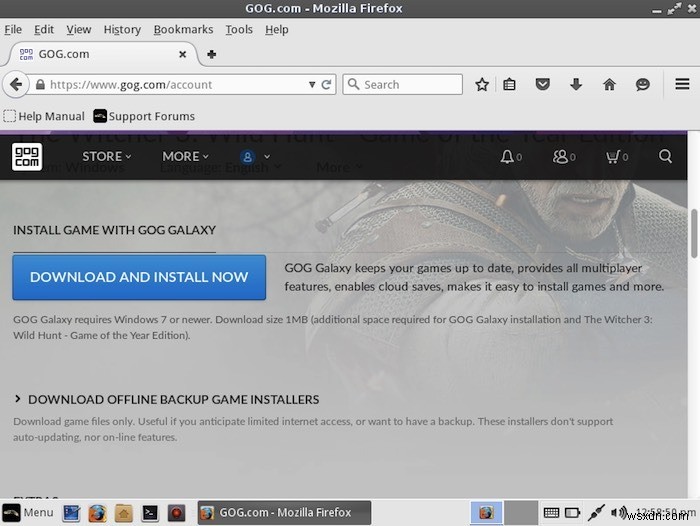Open the GOG account avatar menu
The image size is (700, 526).
[x=255, y=157]
